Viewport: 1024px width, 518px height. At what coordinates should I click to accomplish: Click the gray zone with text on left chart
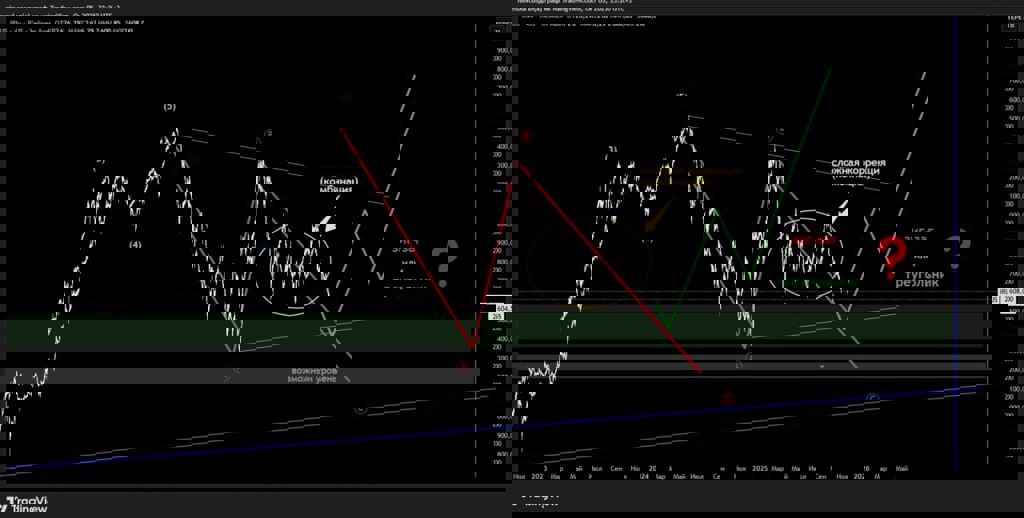click(x=311, y=375)
